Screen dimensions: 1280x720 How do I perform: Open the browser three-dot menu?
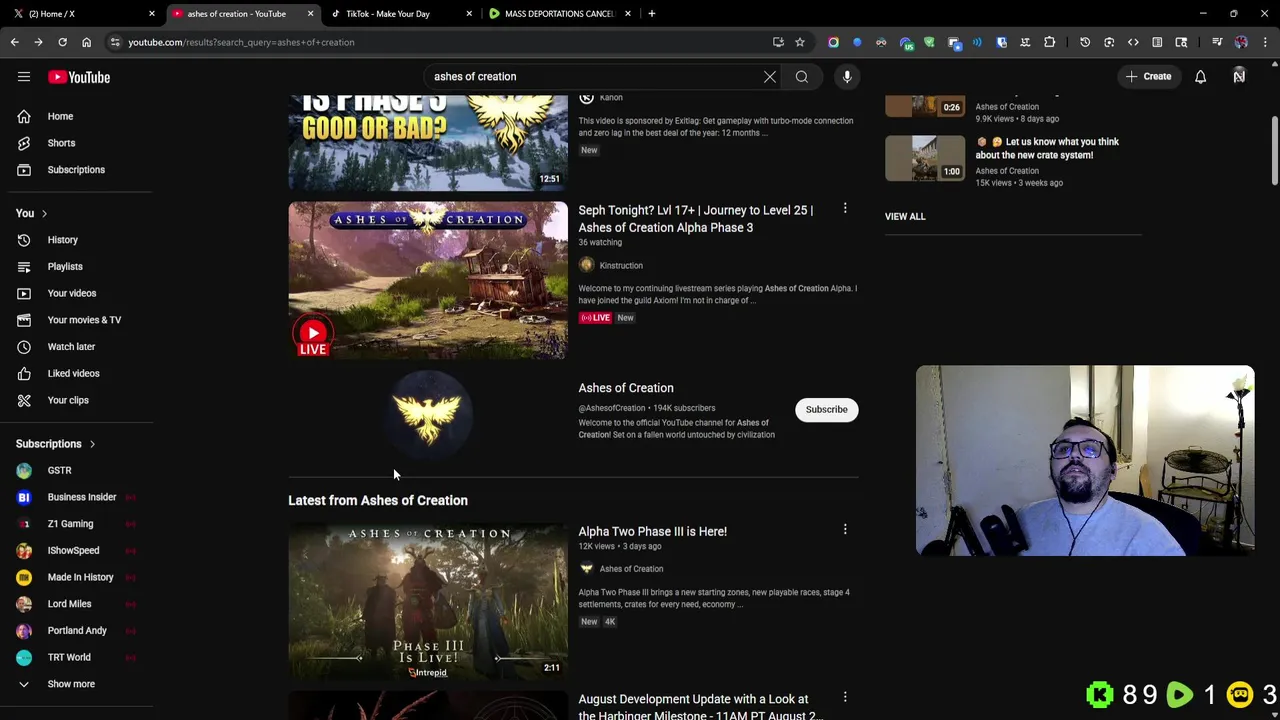tap(1265, 42)
